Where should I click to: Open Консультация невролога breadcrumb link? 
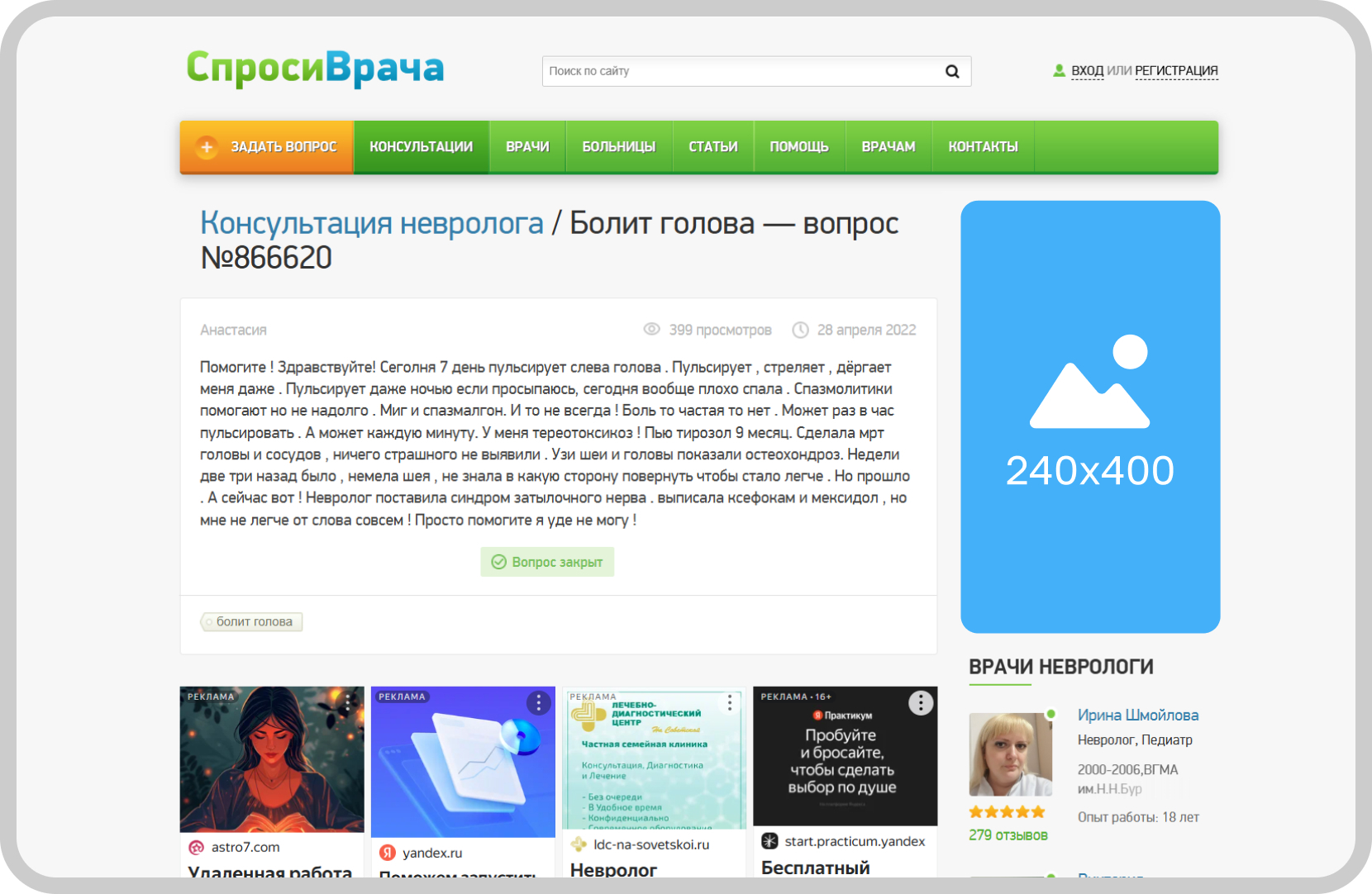pos(372,223)
